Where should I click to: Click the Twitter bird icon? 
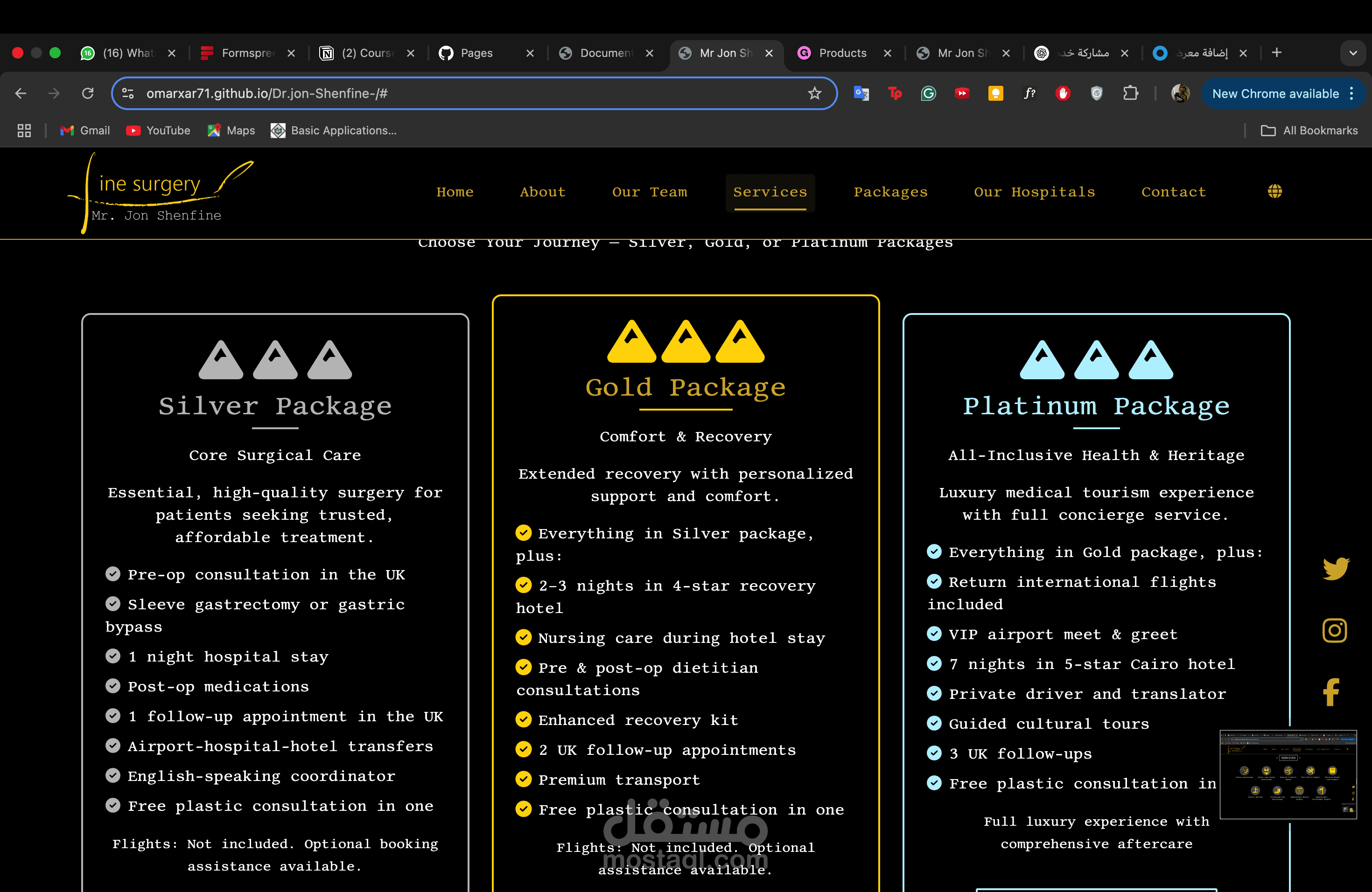point(1335,568)
